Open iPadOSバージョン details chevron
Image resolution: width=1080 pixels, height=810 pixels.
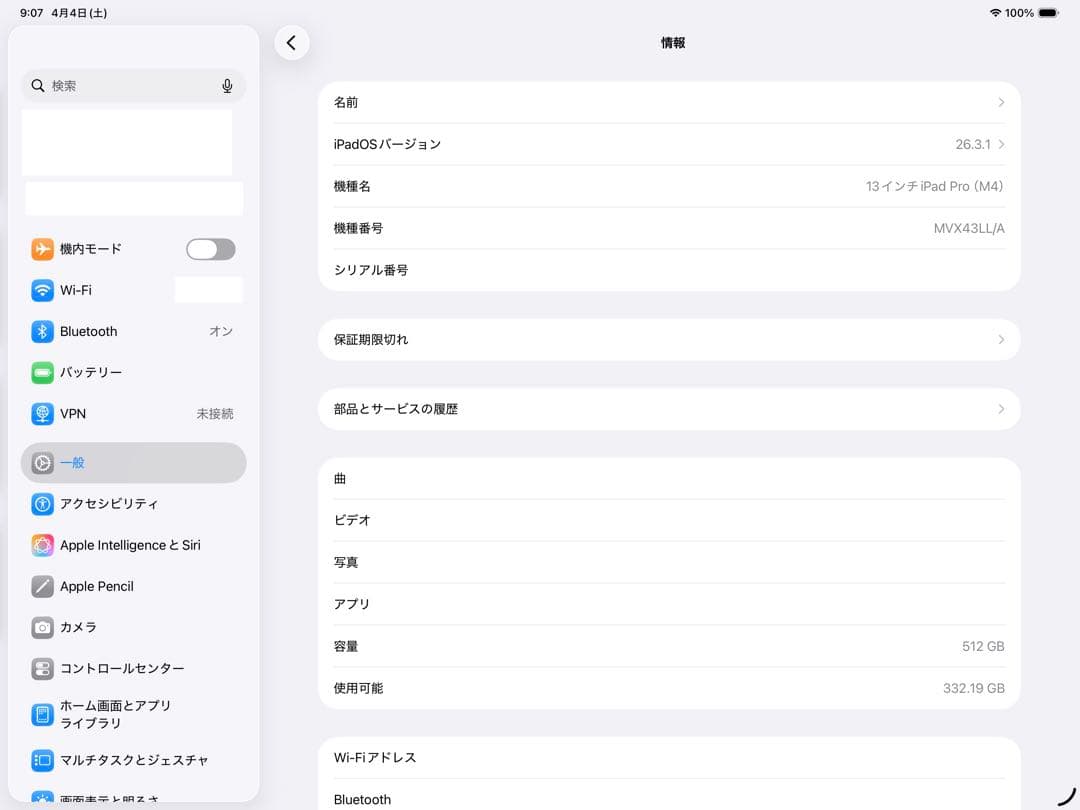tap(1001, 145)
